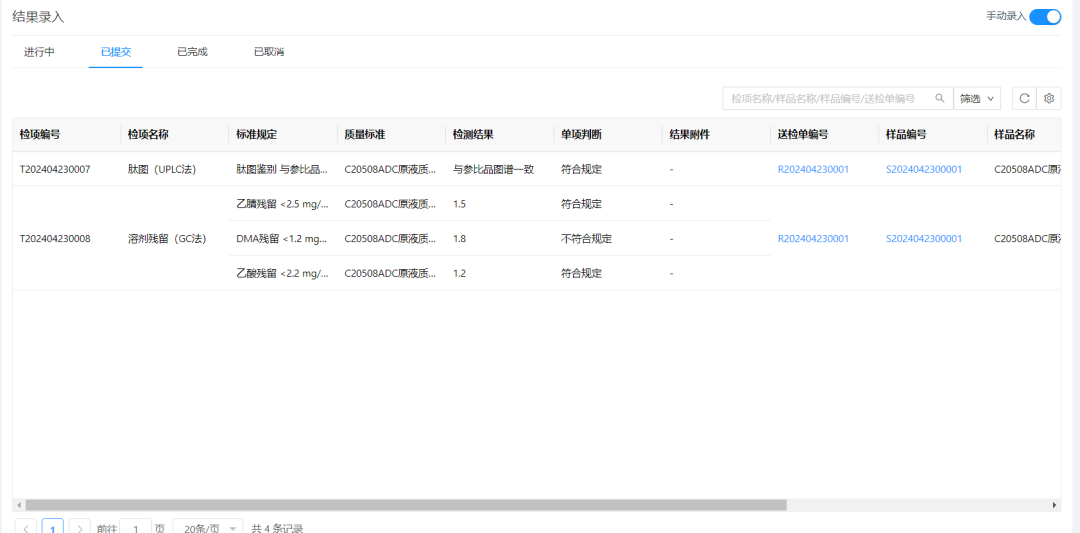Click the 质量标准 column header
Screen dimensions: 1080x533
click(x=365, y=135)
